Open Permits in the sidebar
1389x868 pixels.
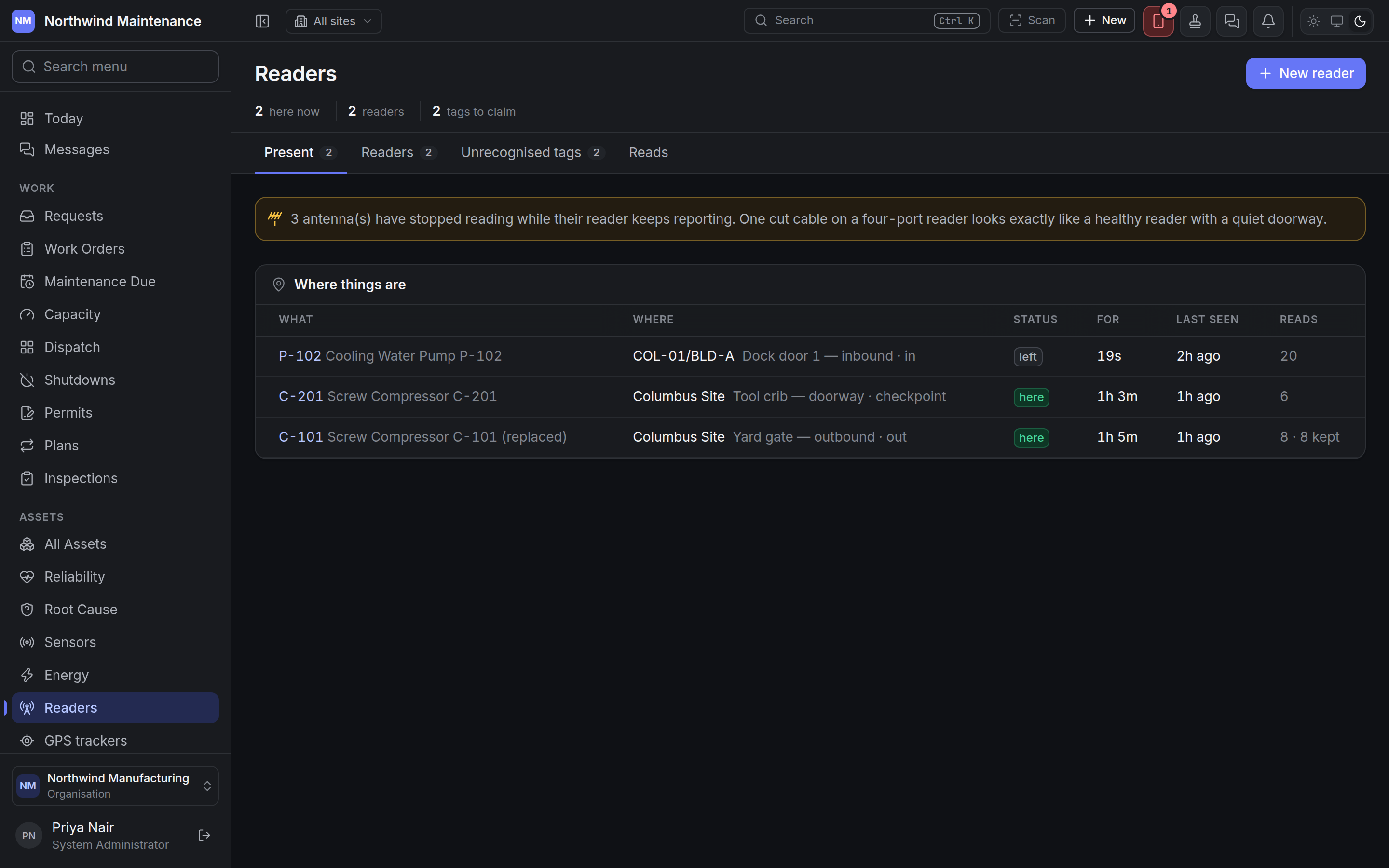tap(115, 413)
